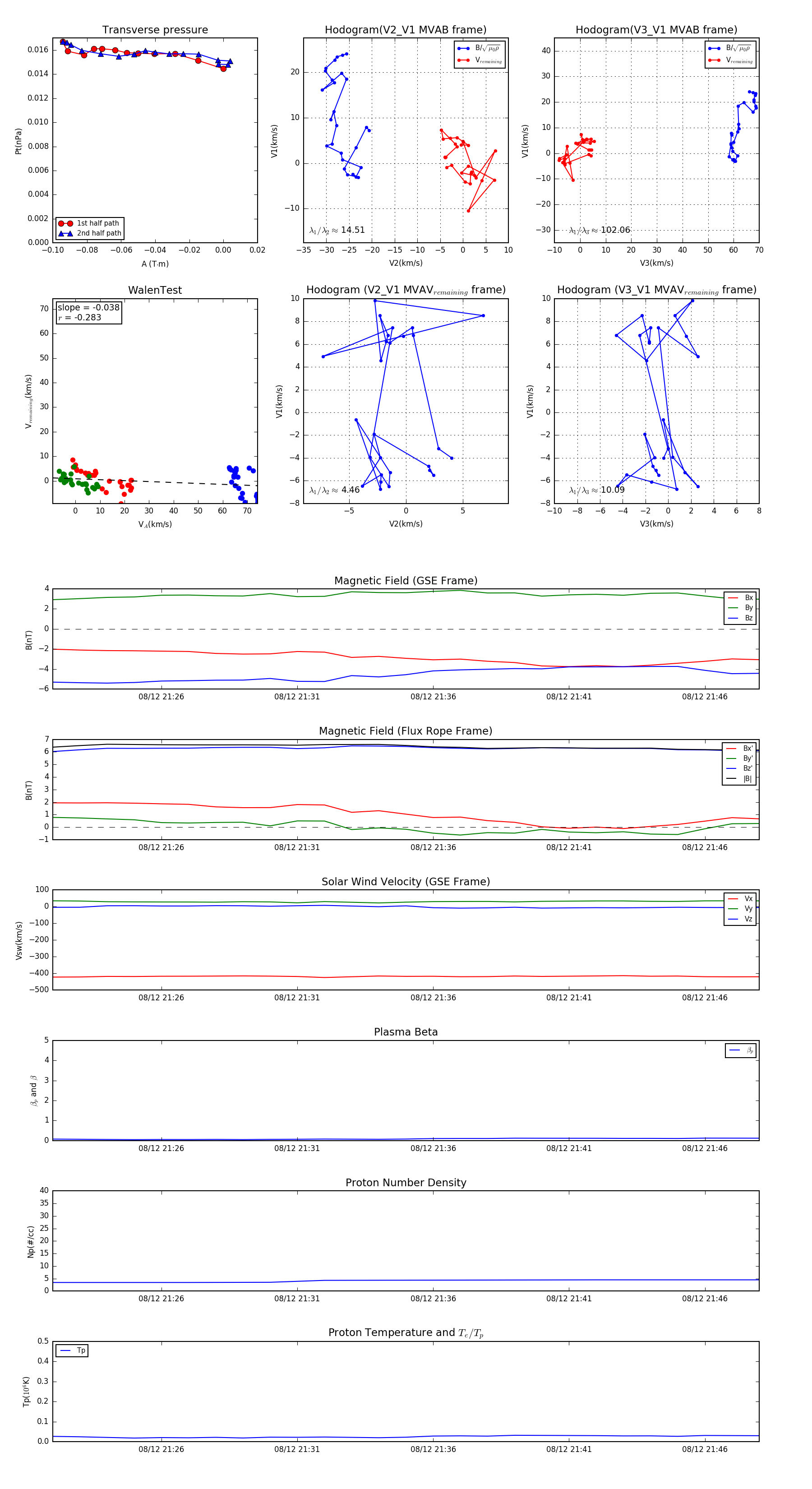Click the "A (T·m)" x-axis label

(x=155, y=264)
